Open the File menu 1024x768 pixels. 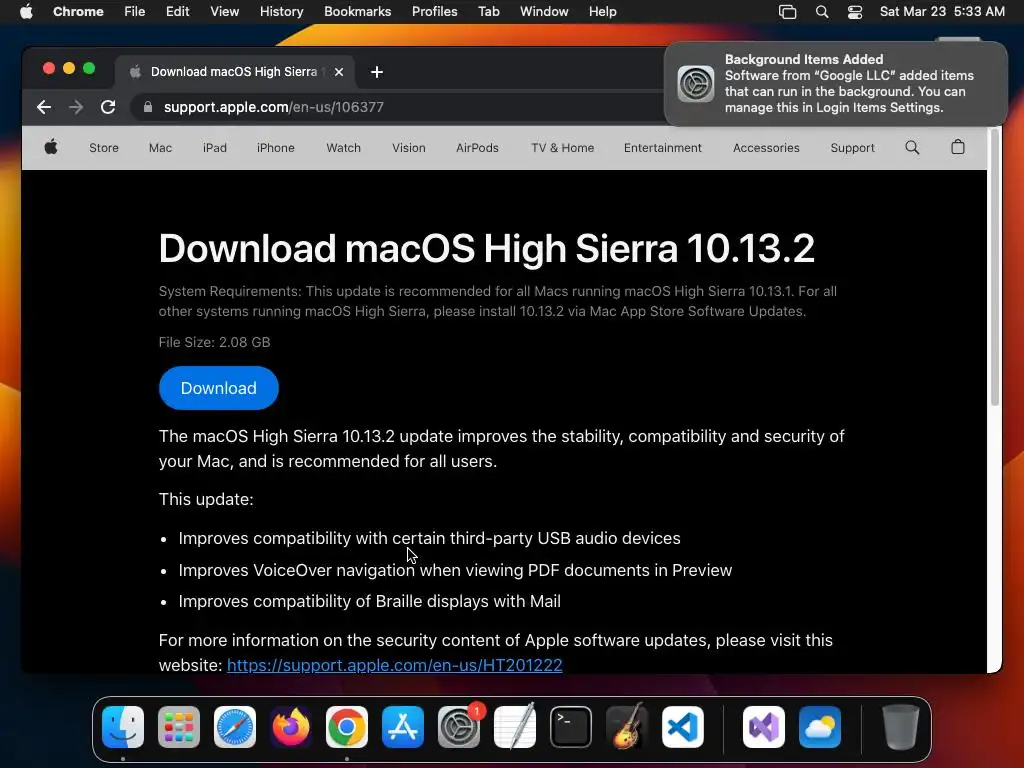[135, 11]
